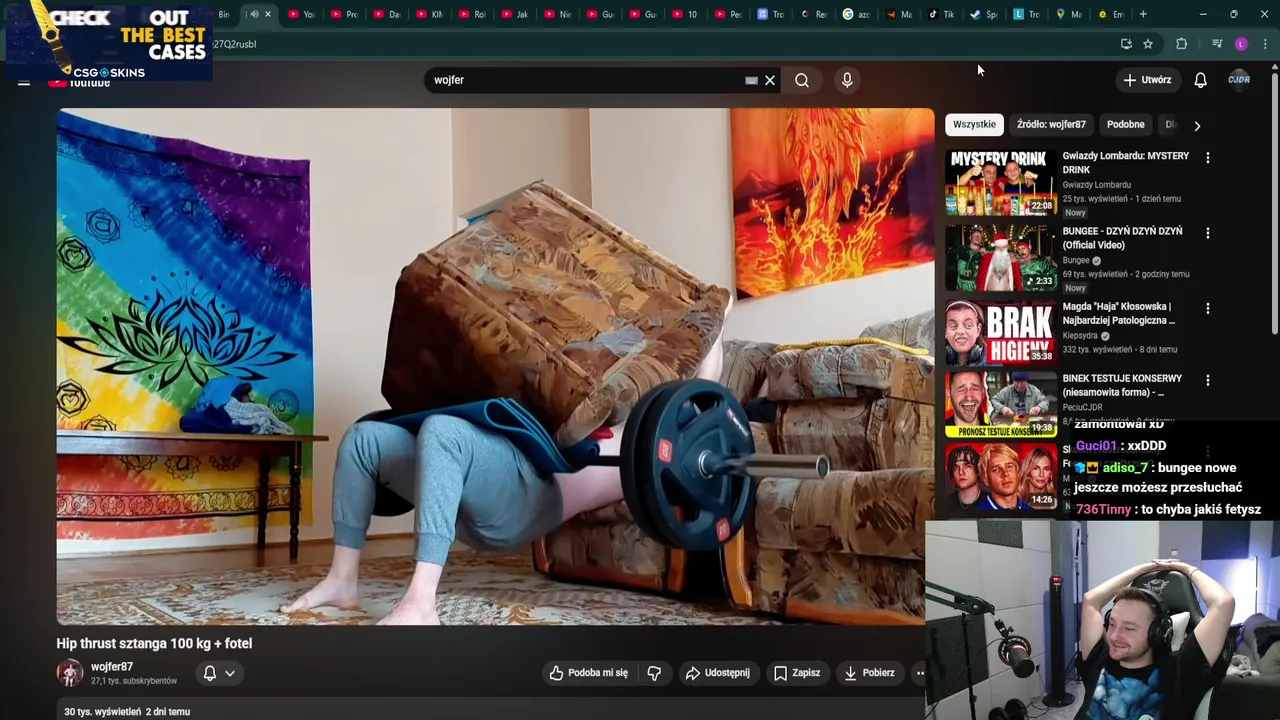This screenshot has width=1280, height=720.
Task: Open the MYSTERY DRINK video thumbnail
Action: pyautogui.click(x=1001, y=182)
